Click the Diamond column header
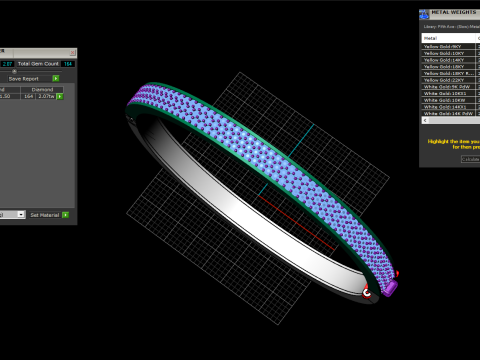 click(x=42, y=90)
